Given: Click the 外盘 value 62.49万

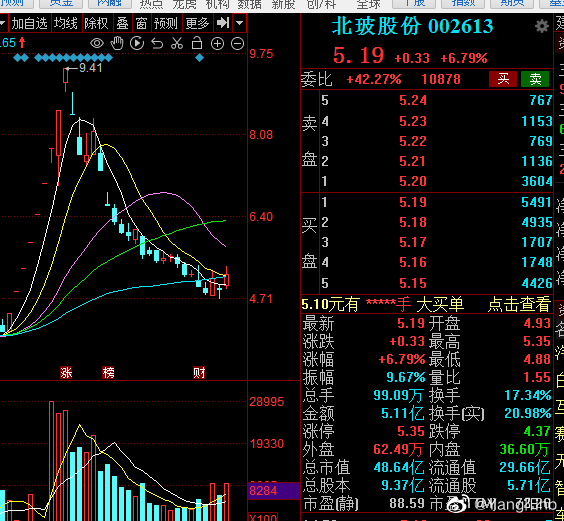Looking at the screenshot, I should 398,449.
